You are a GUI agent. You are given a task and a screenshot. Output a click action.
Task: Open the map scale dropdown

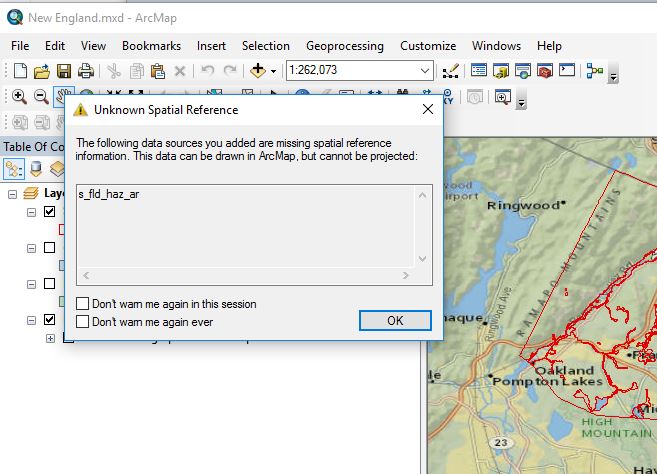pyautogui.click(x=425, y=71)
